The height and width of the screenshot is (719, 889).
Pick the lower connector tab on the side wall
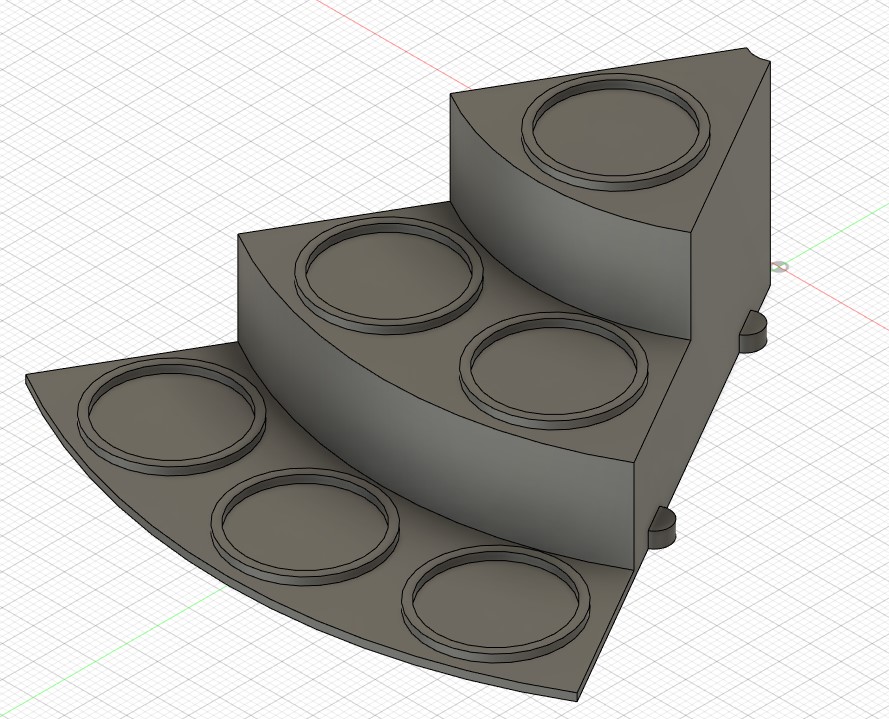point(662,527)
